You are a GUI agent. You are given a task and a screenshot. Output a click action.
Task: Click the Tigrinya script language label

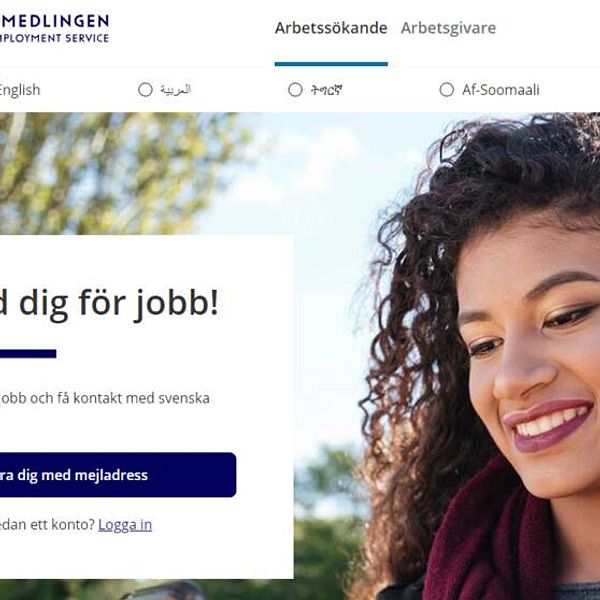[326, 90]
